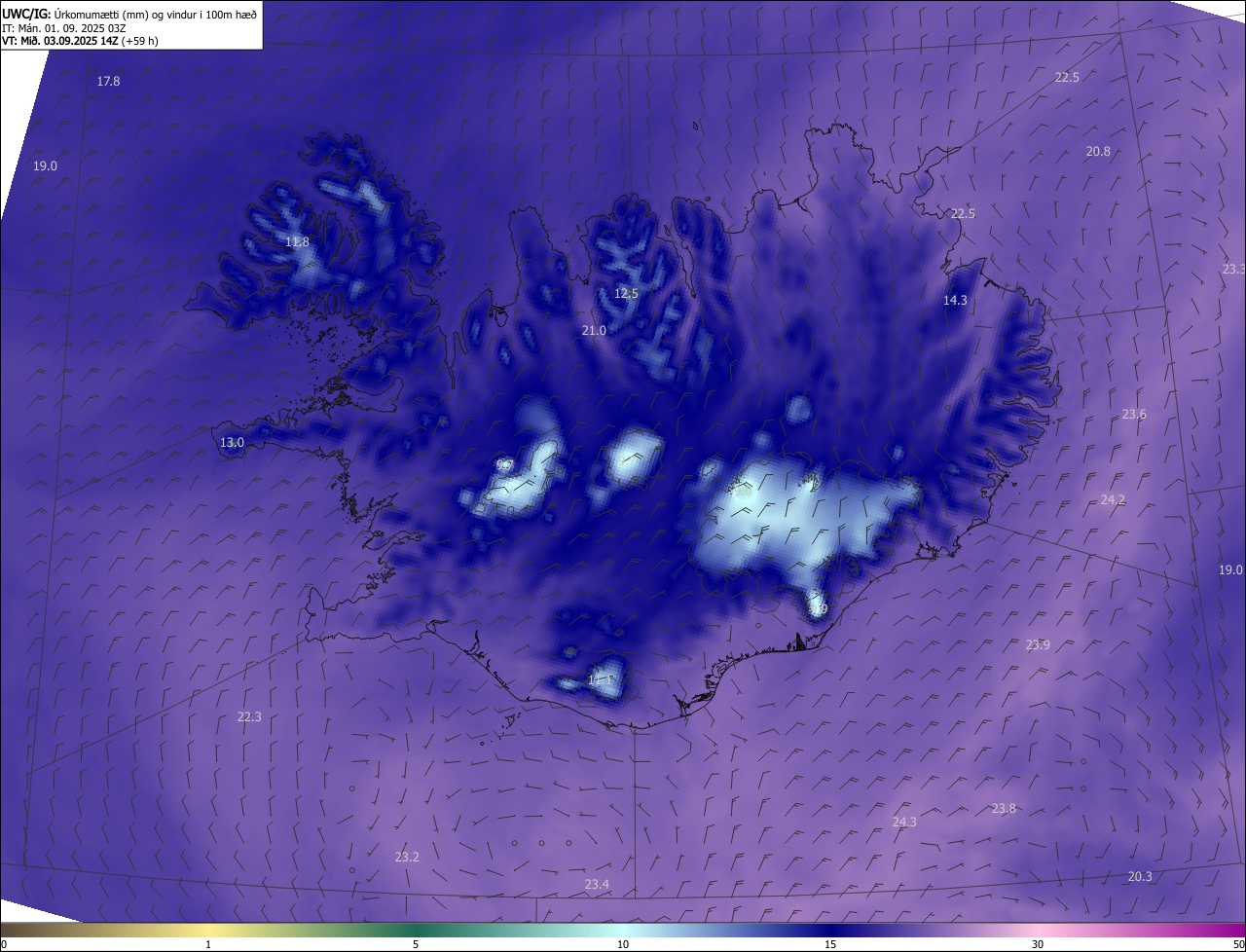
Task: Click the valid time 'VT: Mið. 03.09.2025 14Z (+59 h)'
Action: (x=81, y=41)
